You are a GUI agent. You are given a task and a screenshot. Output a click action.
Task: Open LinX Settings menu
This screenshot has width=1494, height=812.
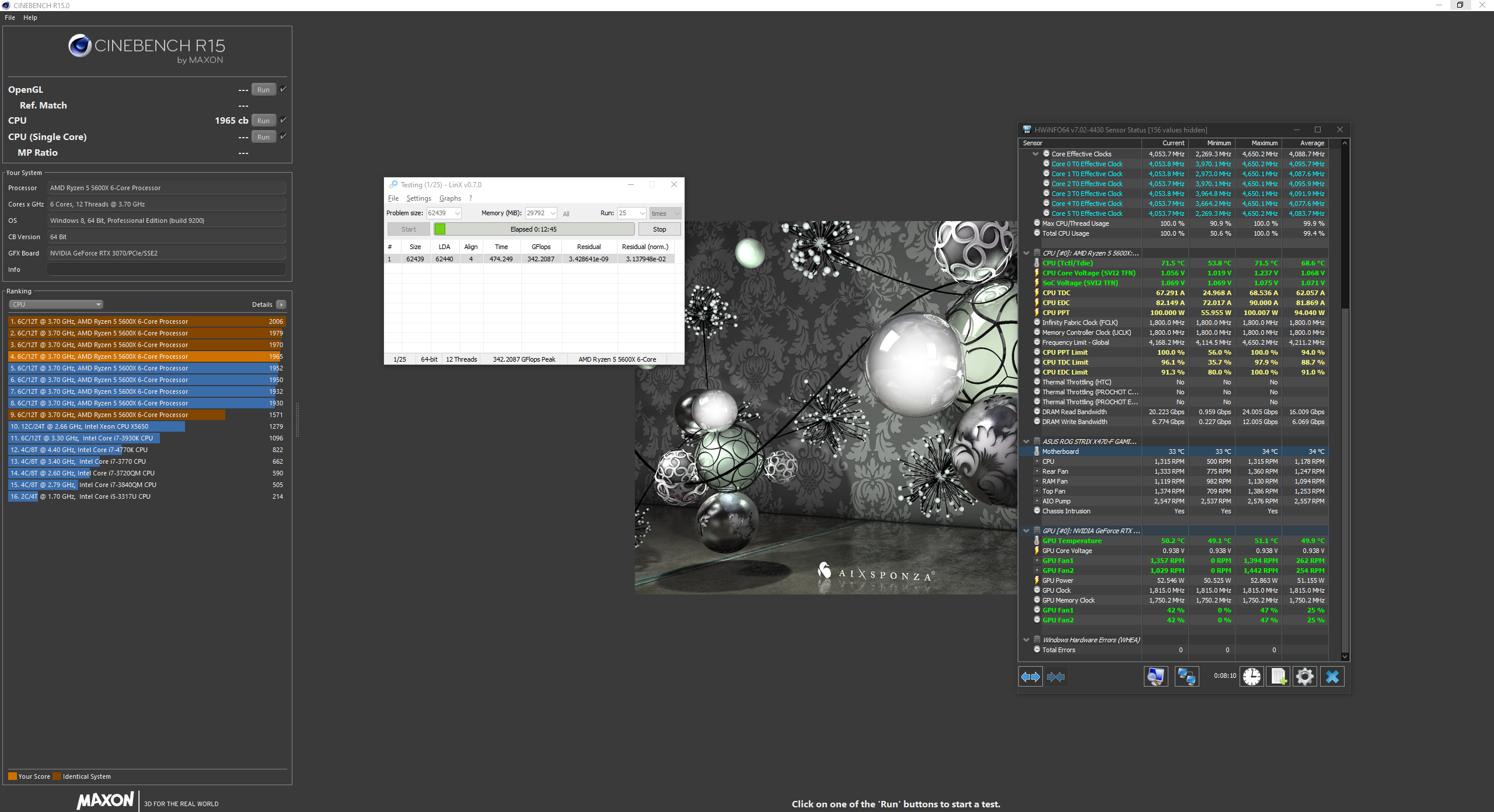click(x=418, y=198)
